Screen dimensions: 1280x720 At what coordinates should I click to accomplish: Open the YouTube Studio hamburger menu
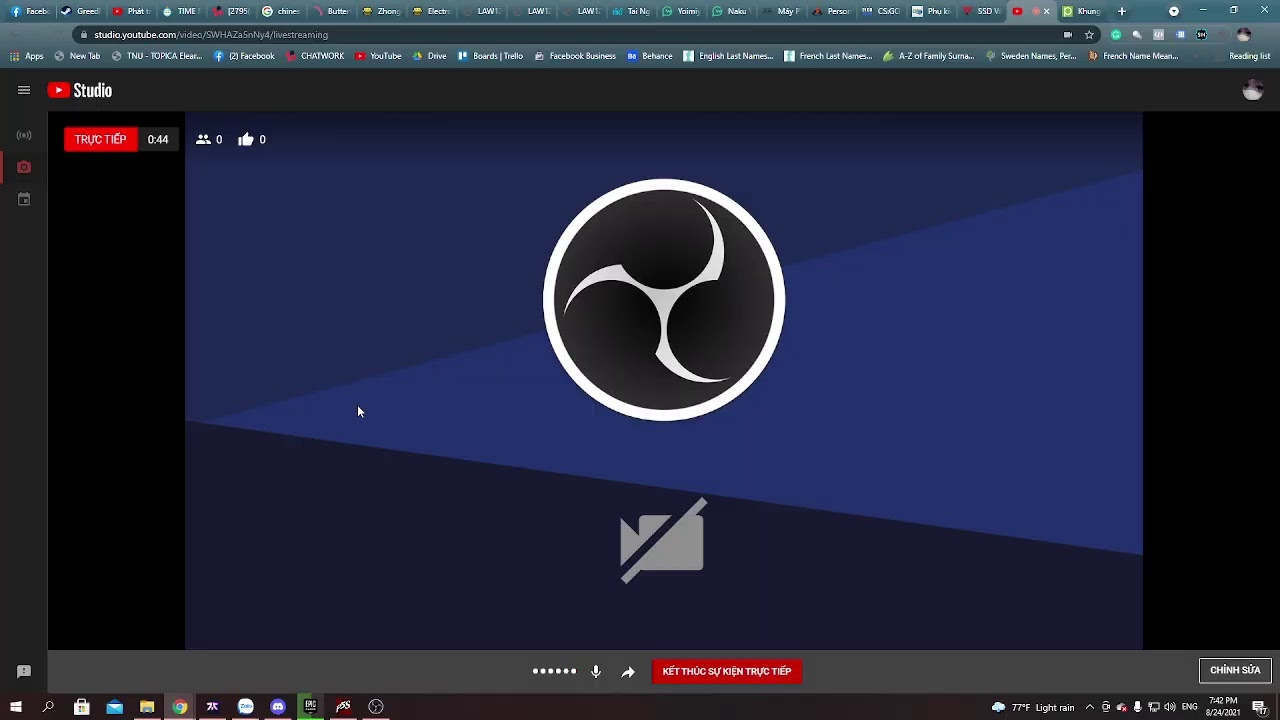tap(24, 90)
